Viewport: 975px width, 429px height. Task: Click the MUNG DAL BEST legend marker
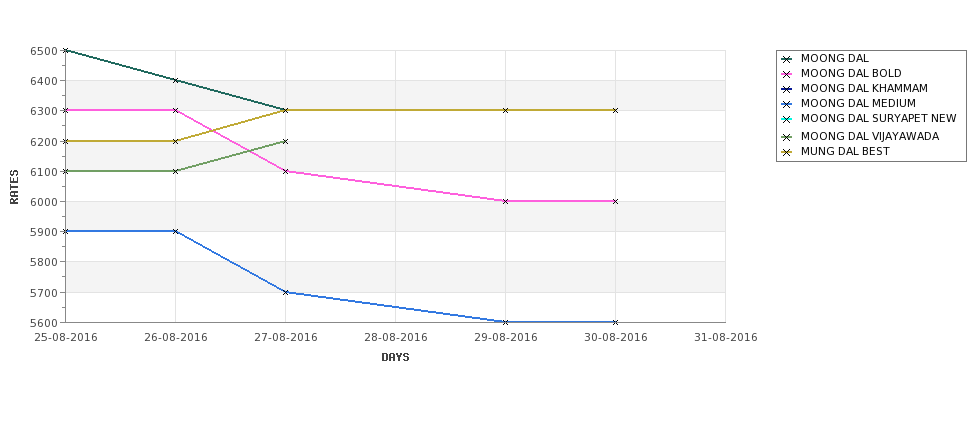click(x=787, y=152)
